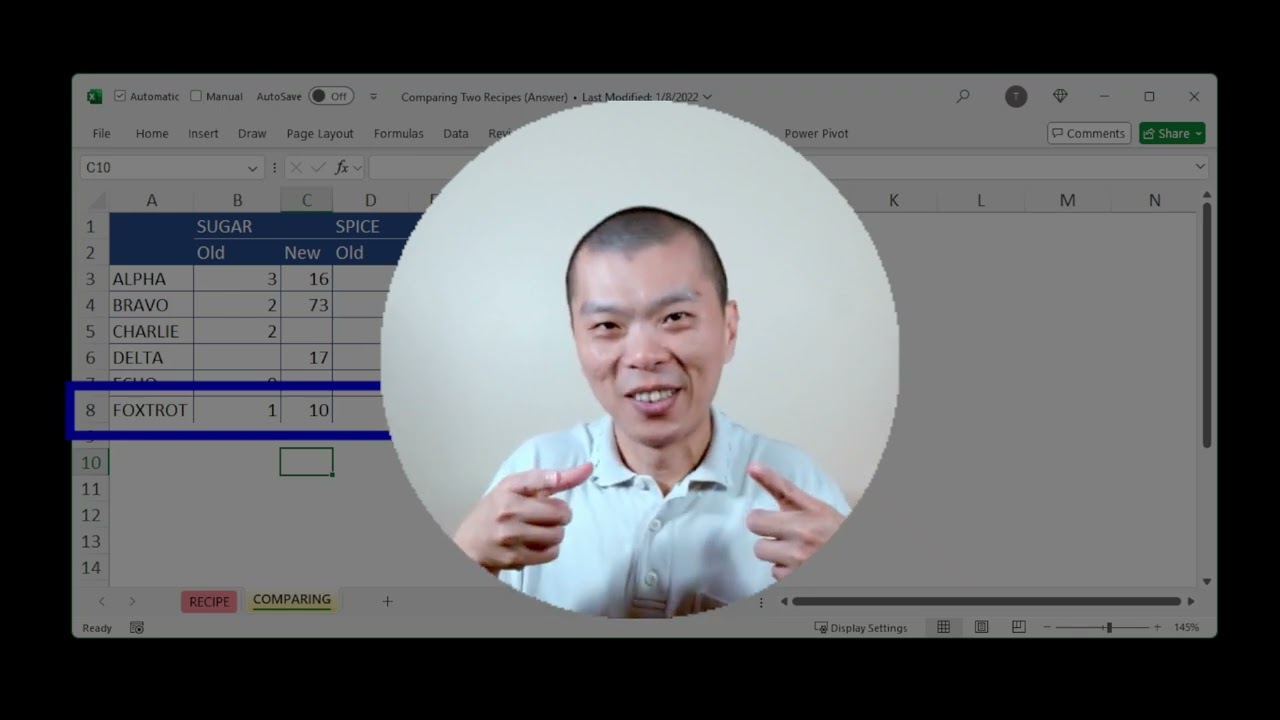Image resolution: width=1280 pixels, height=720 pixels.
Task: Click the sheet tab bar resize dots
Action: (x=761, y=602)
